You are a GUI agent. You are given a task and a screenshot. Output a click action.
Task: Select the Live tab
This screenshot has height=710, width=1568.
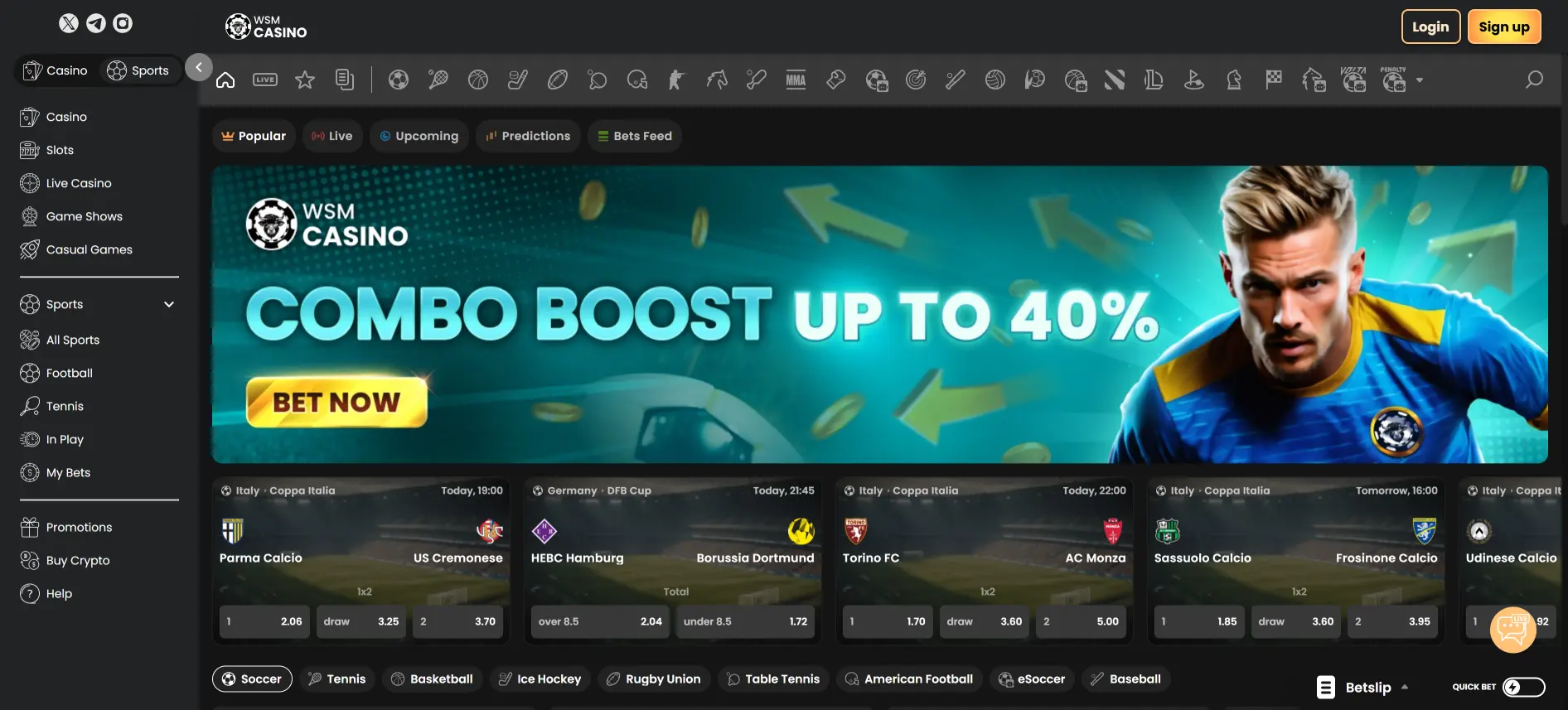pyautogui.click(x=332, y=136)
